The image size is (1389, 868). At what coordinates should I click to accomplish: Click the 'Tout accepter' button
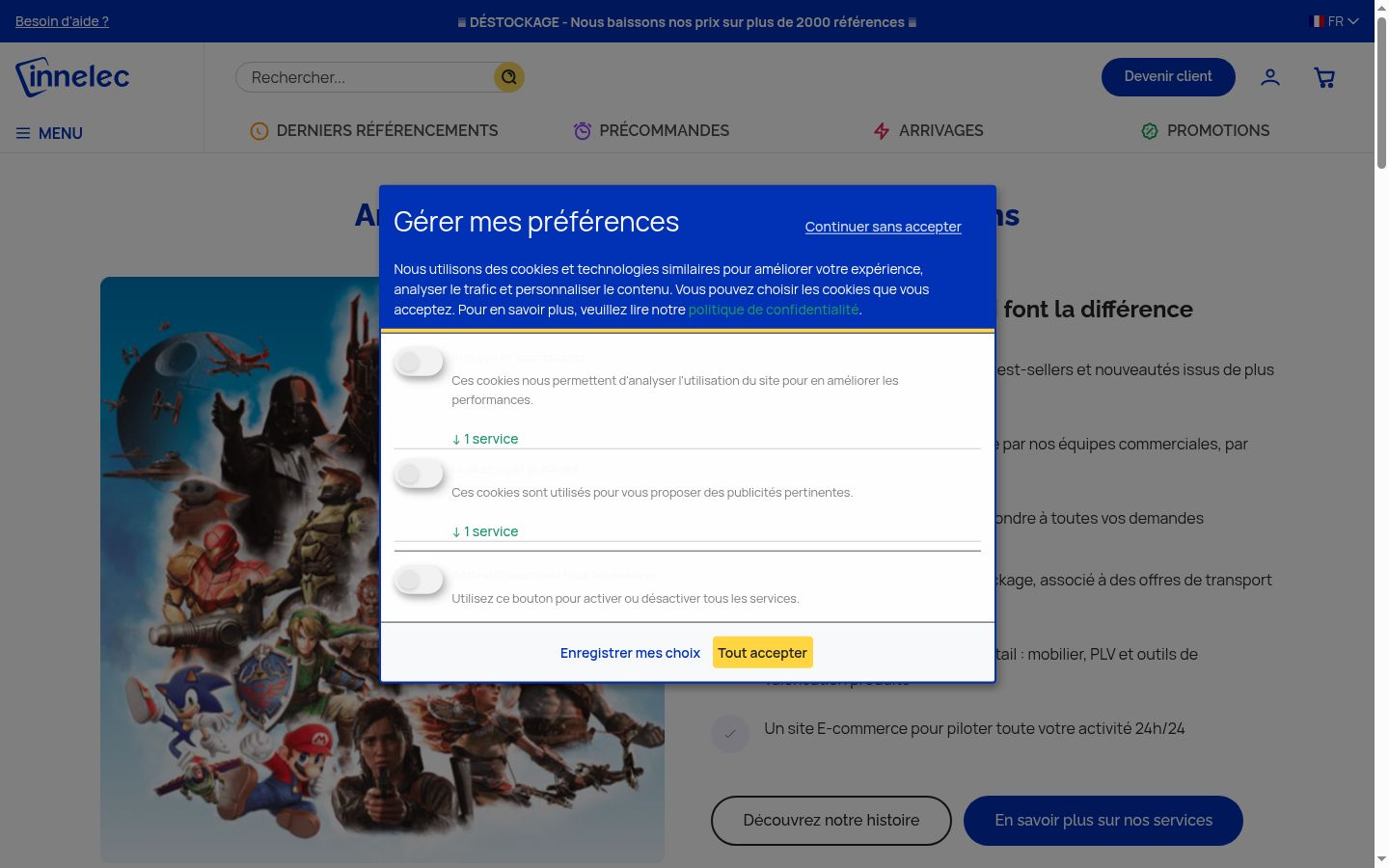(x=763, y=653)
